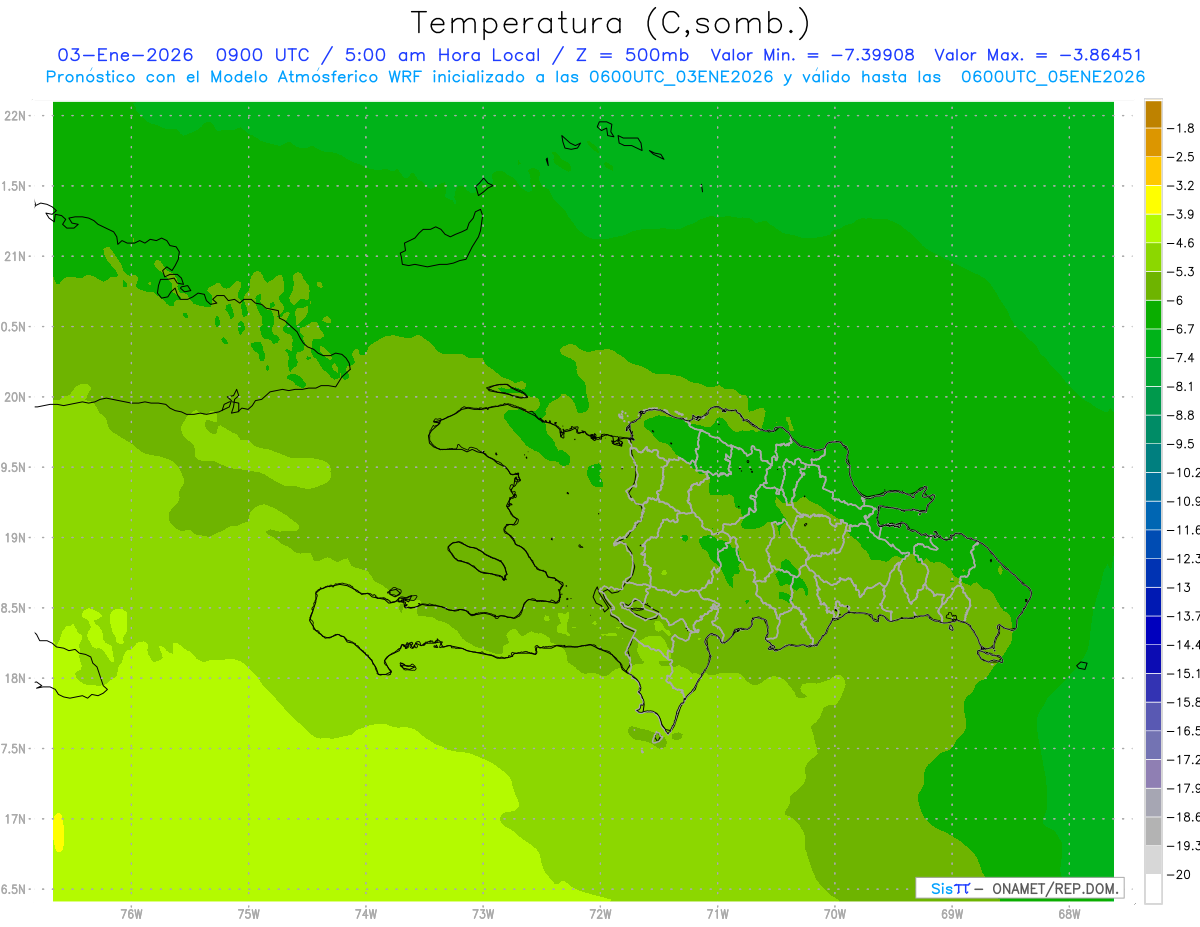Click the small yellow hotspot near 17N on the map
The width and height of the screenshot is (1200, 927).
[58, 832]
